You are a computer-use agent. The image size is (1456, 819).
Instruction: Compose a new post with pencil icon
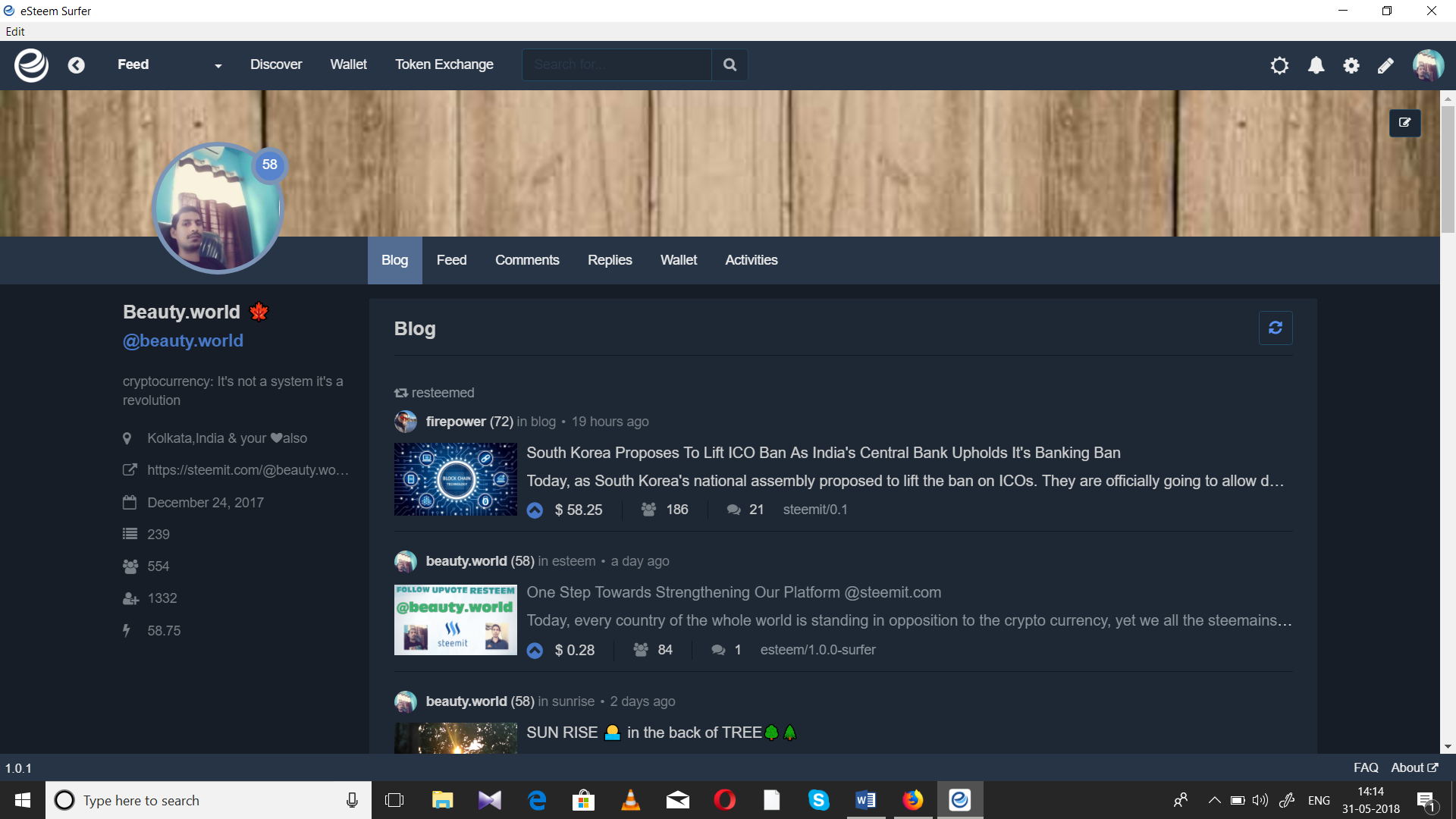point(1385,66)
